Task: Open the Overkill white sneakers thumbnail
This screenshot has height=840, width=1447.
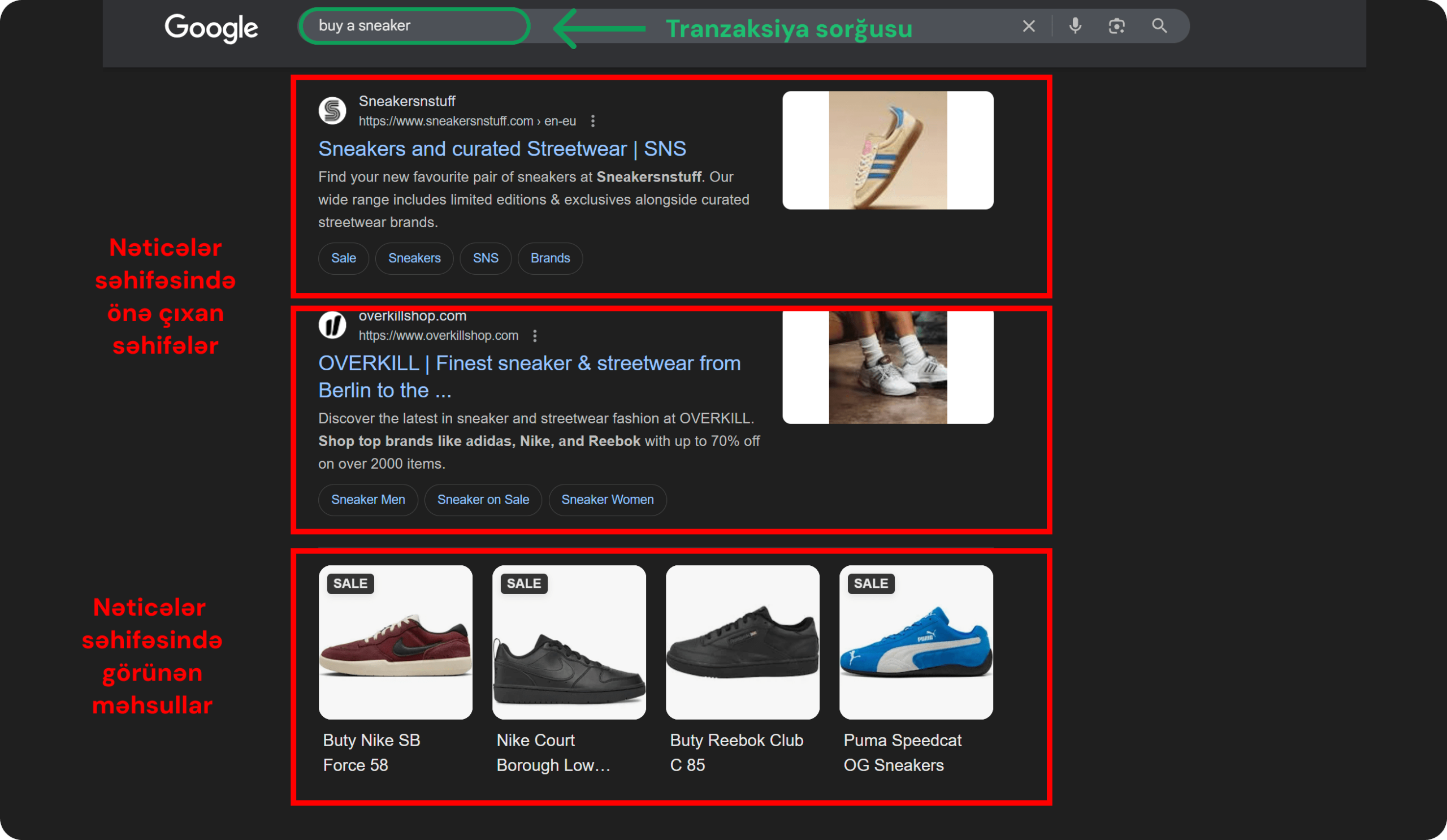Action: [x=888, y=367]
